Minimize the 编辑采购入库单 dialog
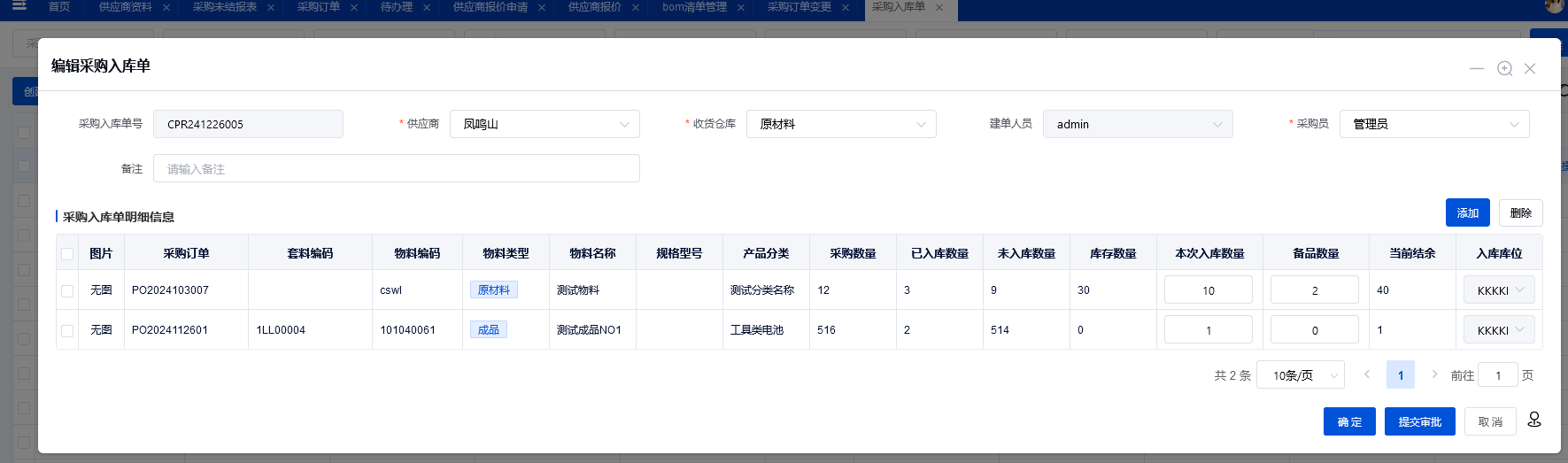Image resolution: width=1568 pixels, height=463 pixels. [1477, 68]
